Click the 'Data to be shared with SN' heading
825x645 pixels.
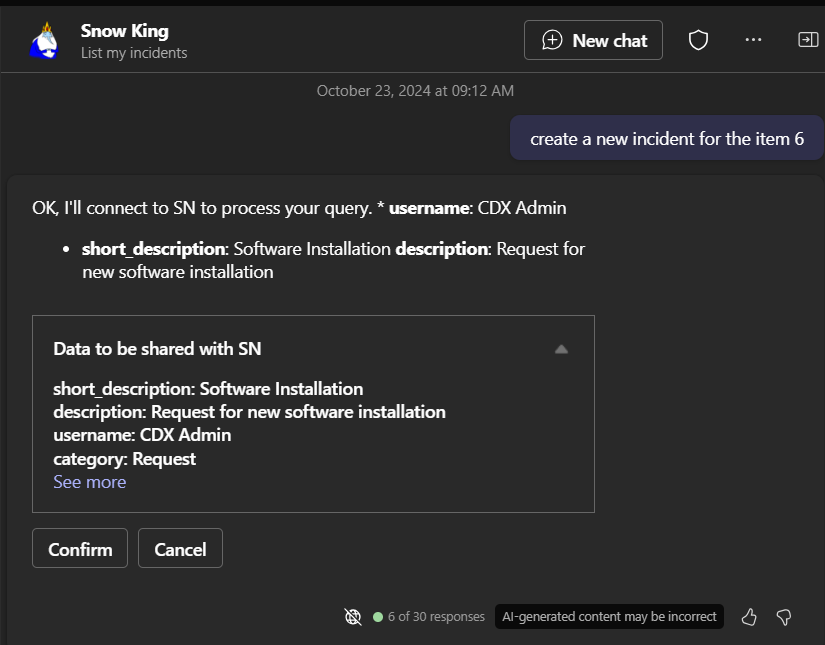point(157,349)
